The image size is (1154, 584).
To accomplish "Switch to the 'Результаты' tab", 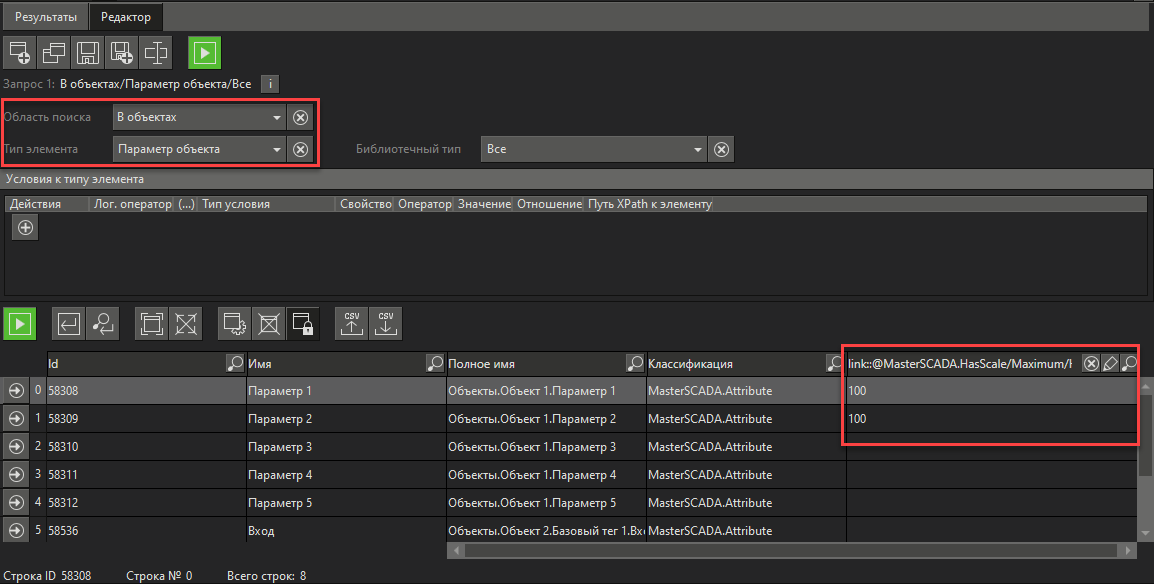I will [x=44, y=16].
